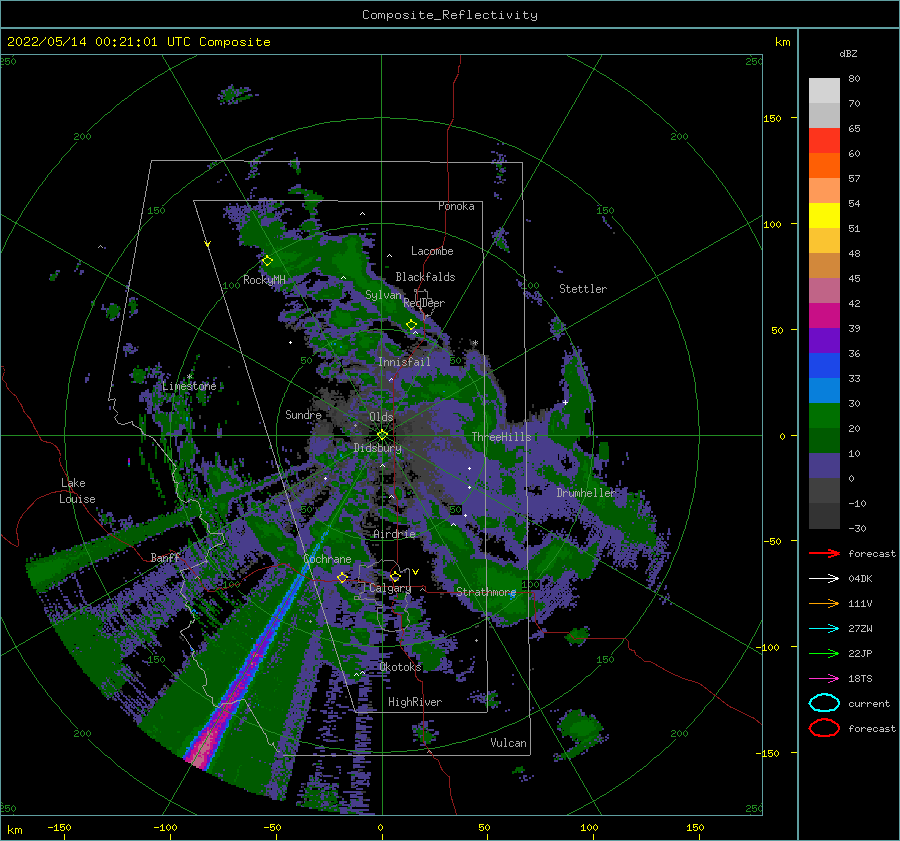Image resolution: width=900 pixels, height=841 pixels.
Task: Pick the orange swatch between 60 and 57
Action: (824, 165)
